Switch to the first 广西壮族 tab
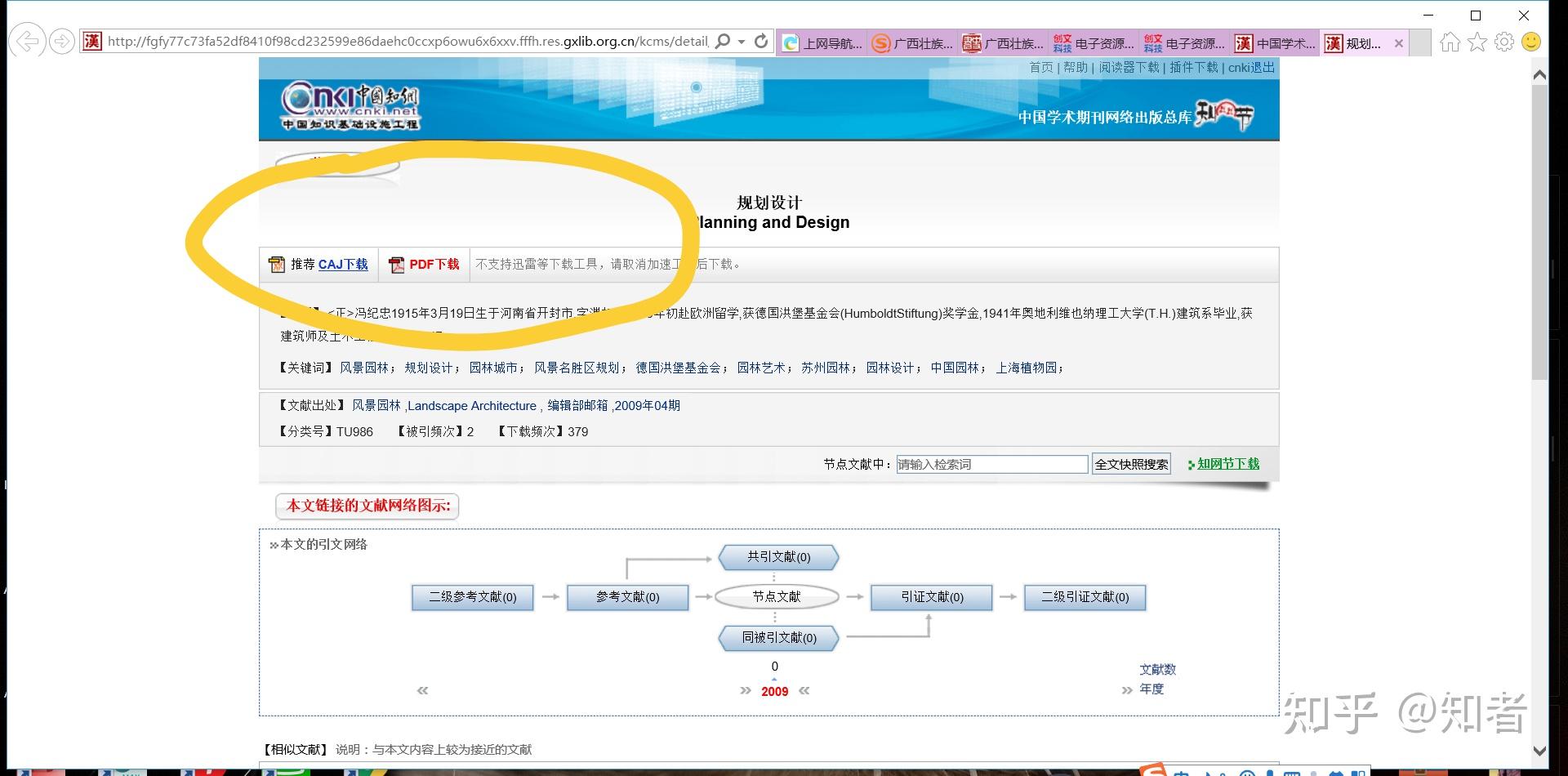This screenshot has width=1568, height=776. [913, 43]
